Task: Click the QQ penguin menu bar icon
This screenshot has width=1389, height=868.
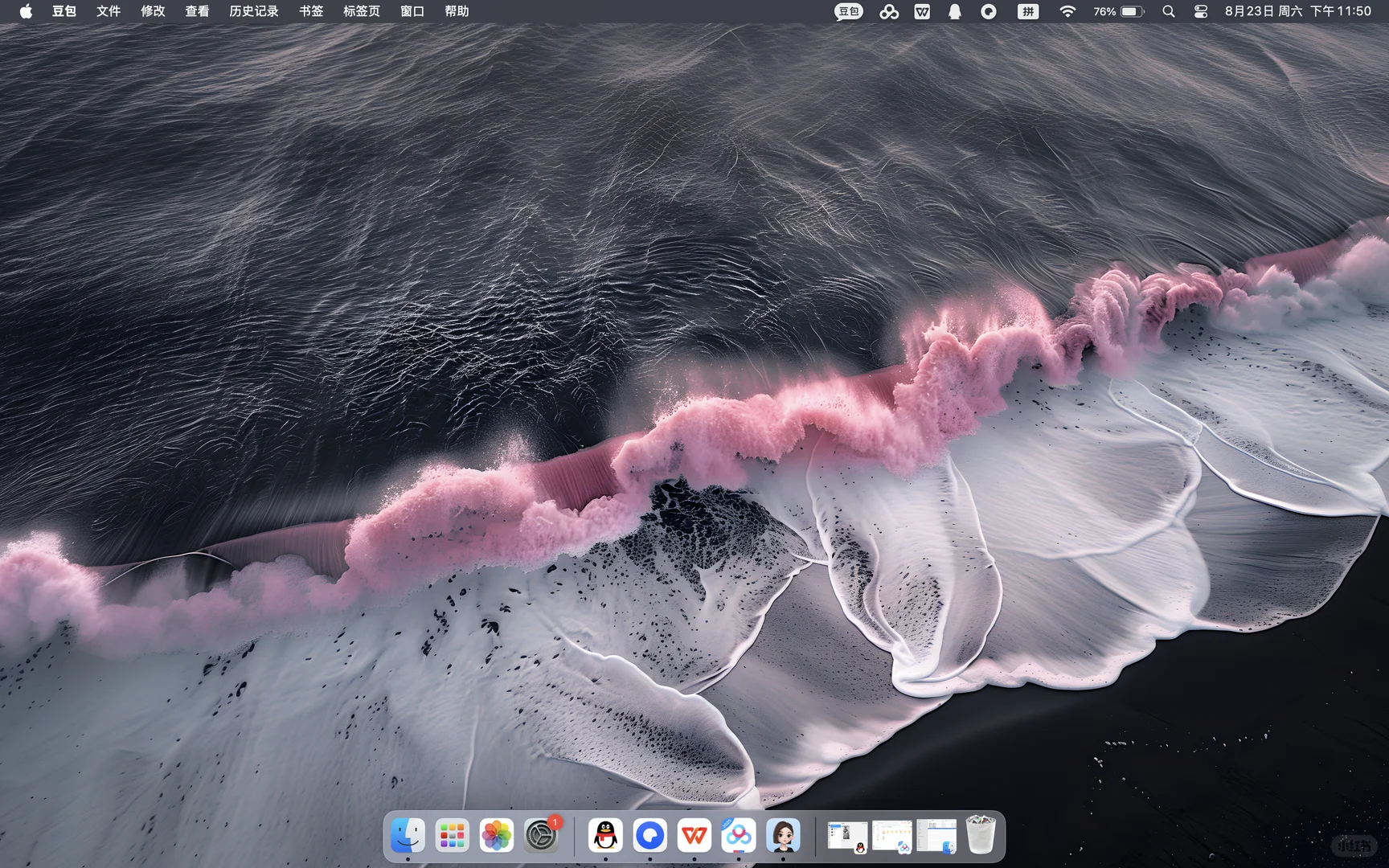Action: click(955, 11)
